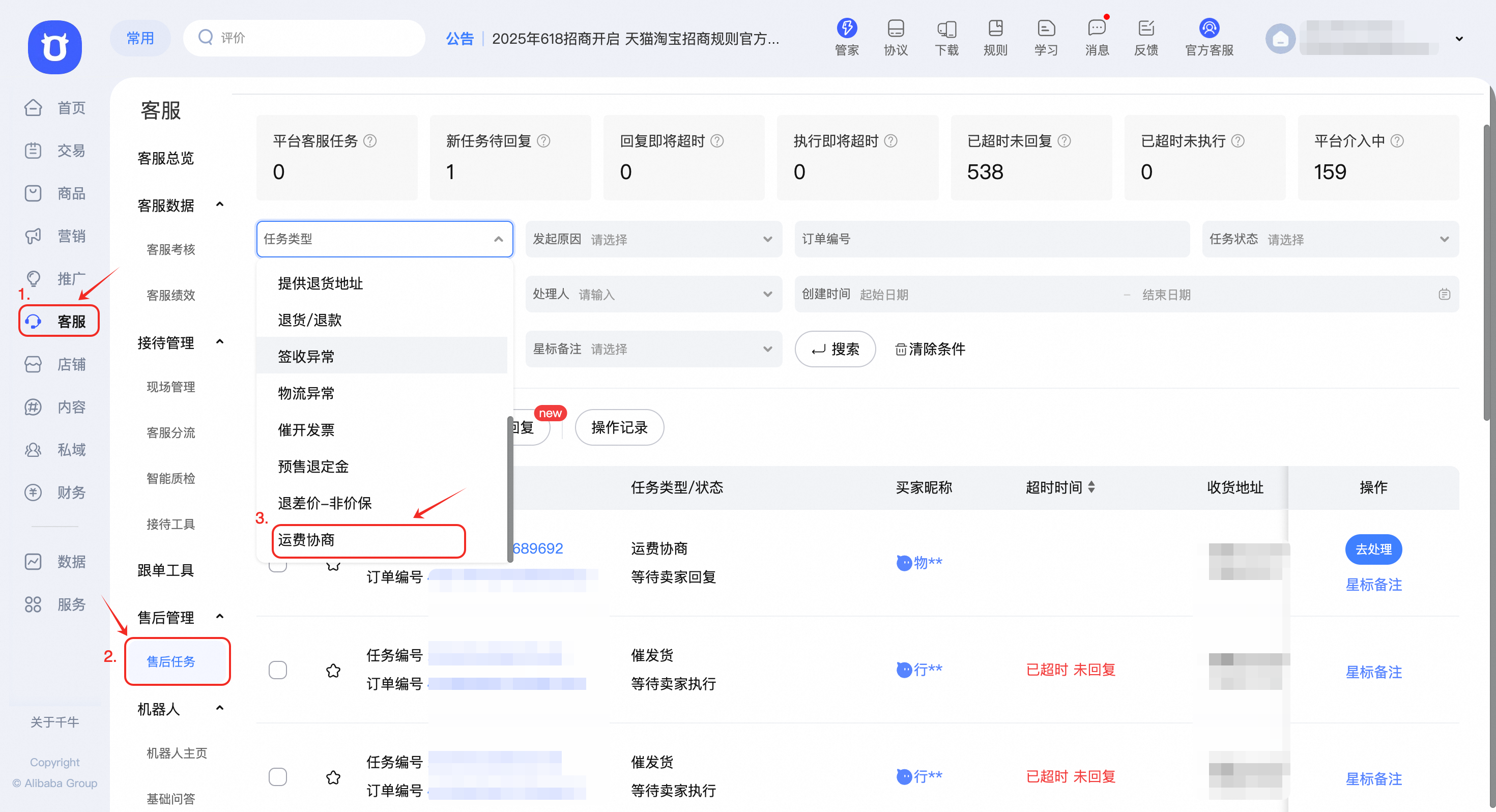The height and width of the screenshot is (812, 1496).
Task: Open 财务 in the sidebar
Action: click(55, 492)
